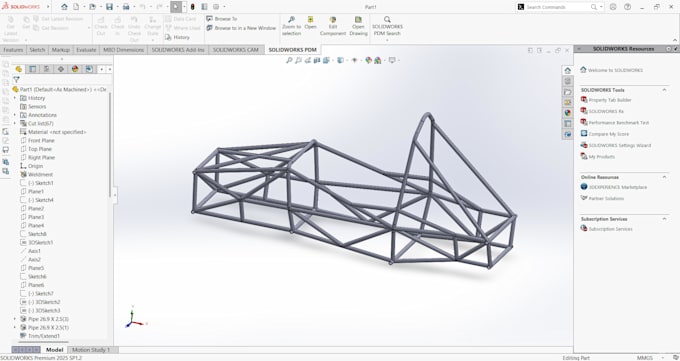Switch to the Sketch tab
Image resolution: width=680 pixels, height=361 pixels.
(x=37, y=50)
